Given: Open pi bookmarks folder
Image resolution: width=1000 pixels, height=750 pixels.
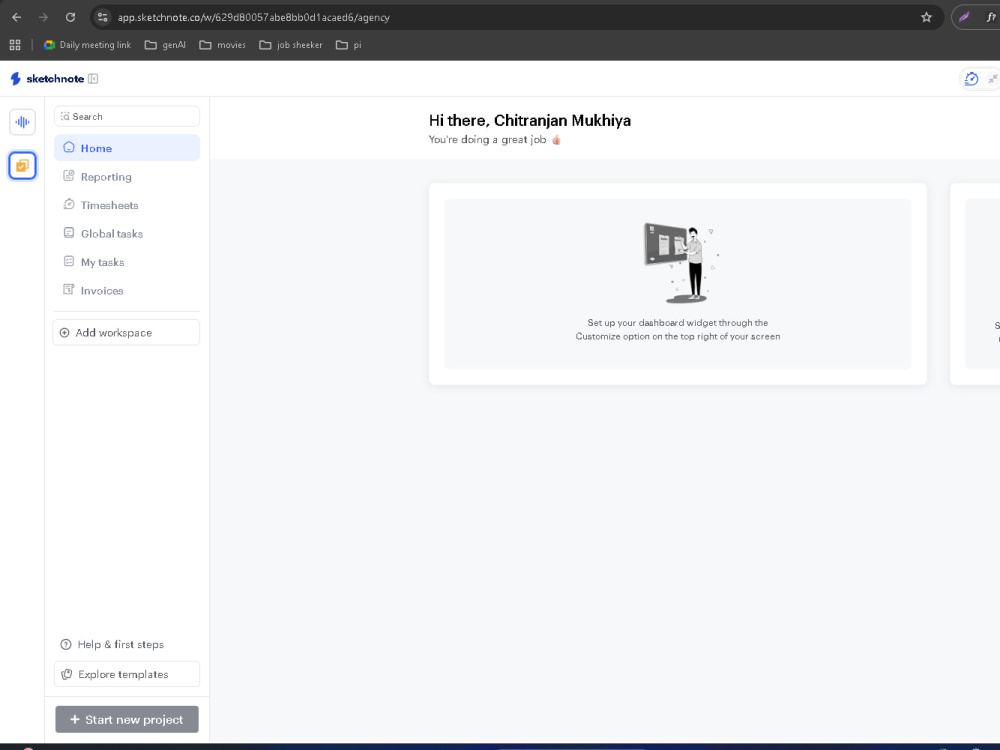Looking at the screenshot, I should (x=349, y=45).
